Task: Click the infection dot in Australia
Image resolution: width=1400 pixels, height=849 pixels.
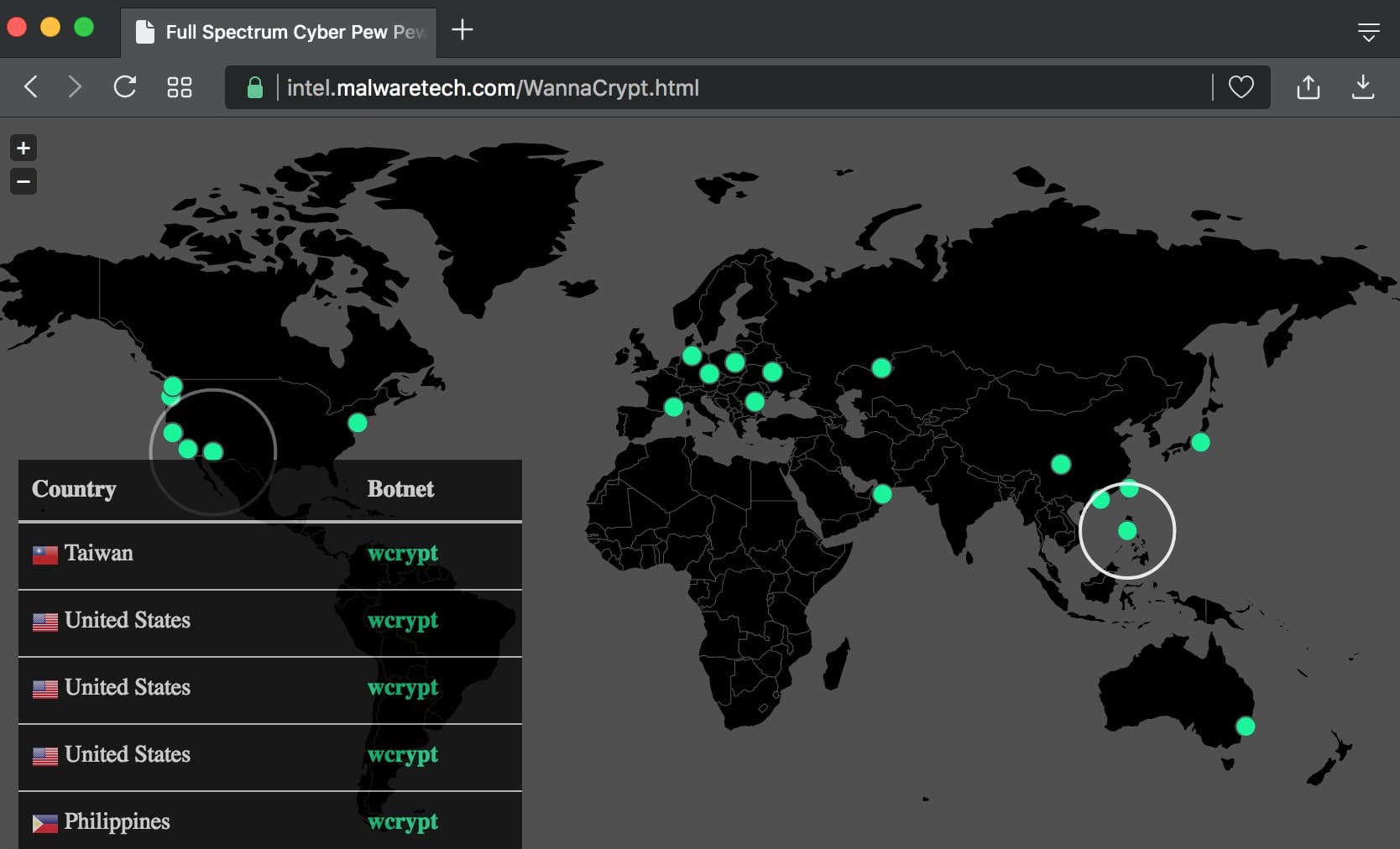Action: point(1246,727)
